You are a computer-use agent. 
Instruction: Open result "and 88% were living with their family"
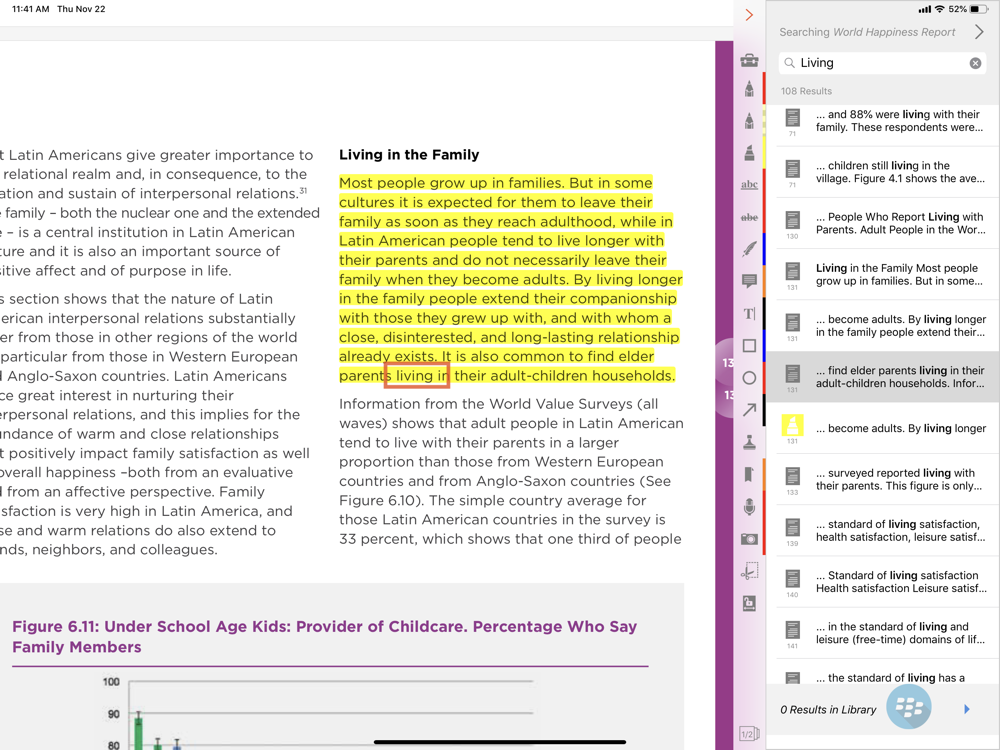(883, 121)
